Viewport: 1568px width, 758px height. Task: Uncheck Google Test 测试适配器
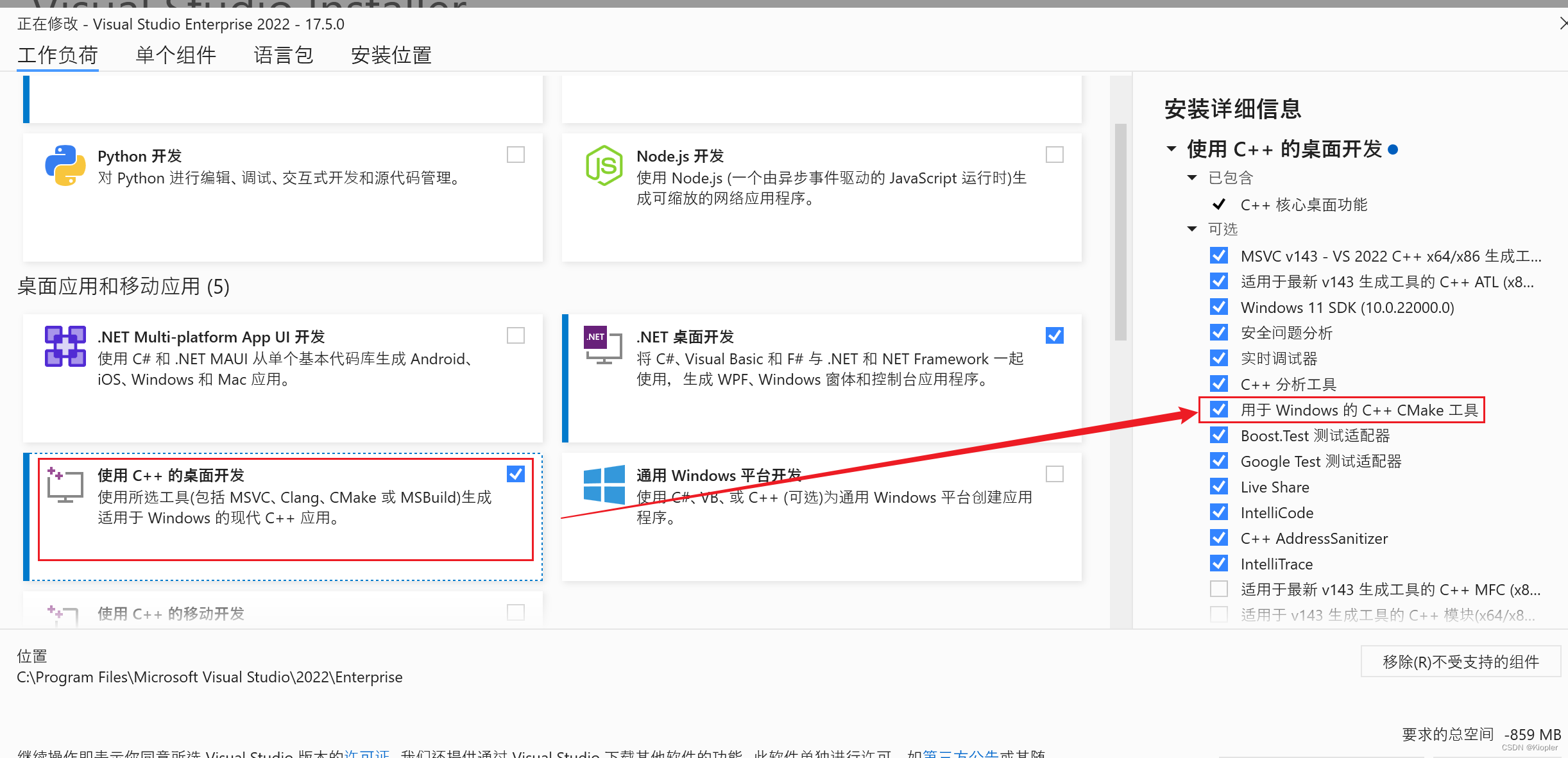[x=1219, y=460]
